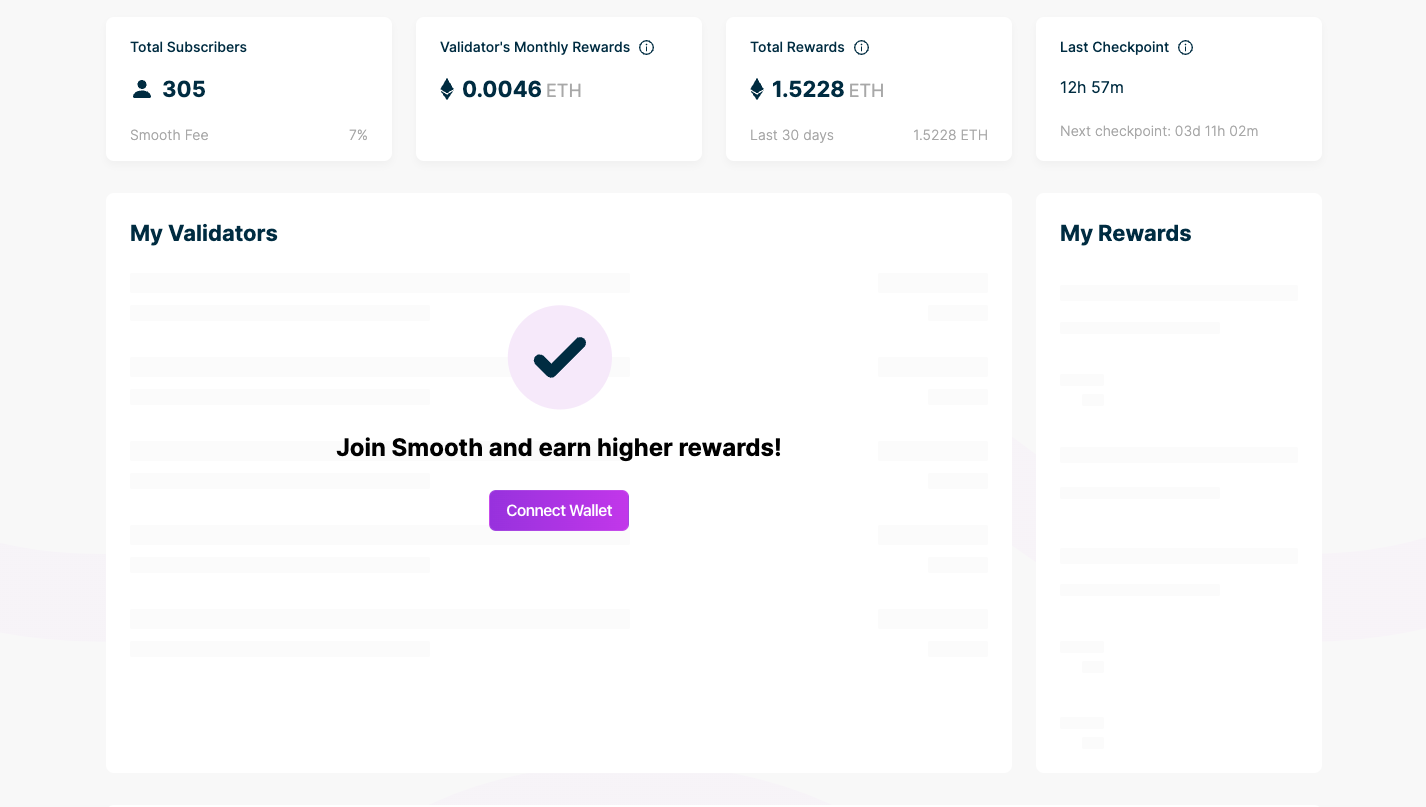Viewport: 1426px width, 807px height.
Task: Click the Connect Wallet button
Action: click(x=558, y=510)
